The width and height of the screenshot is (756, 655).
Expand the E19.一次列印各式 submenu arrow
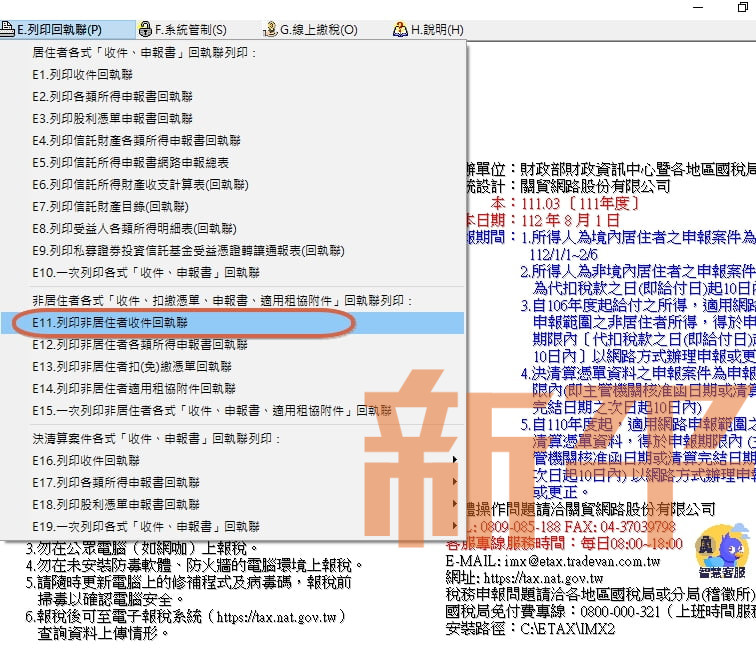click(x=456, y=526)
